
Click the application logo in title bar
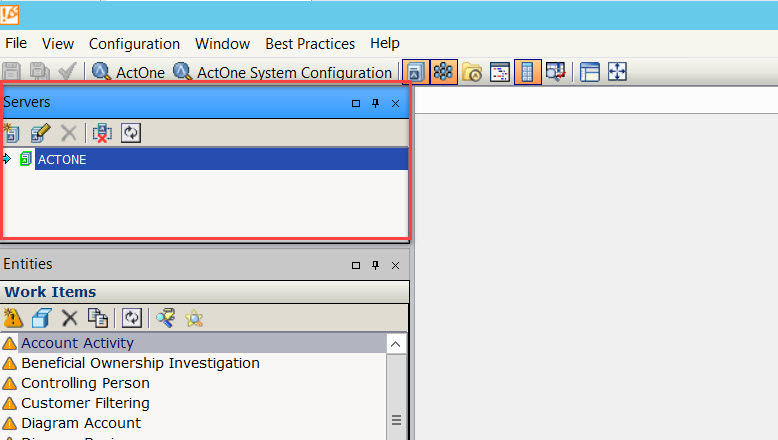click(x=9, y=14)
